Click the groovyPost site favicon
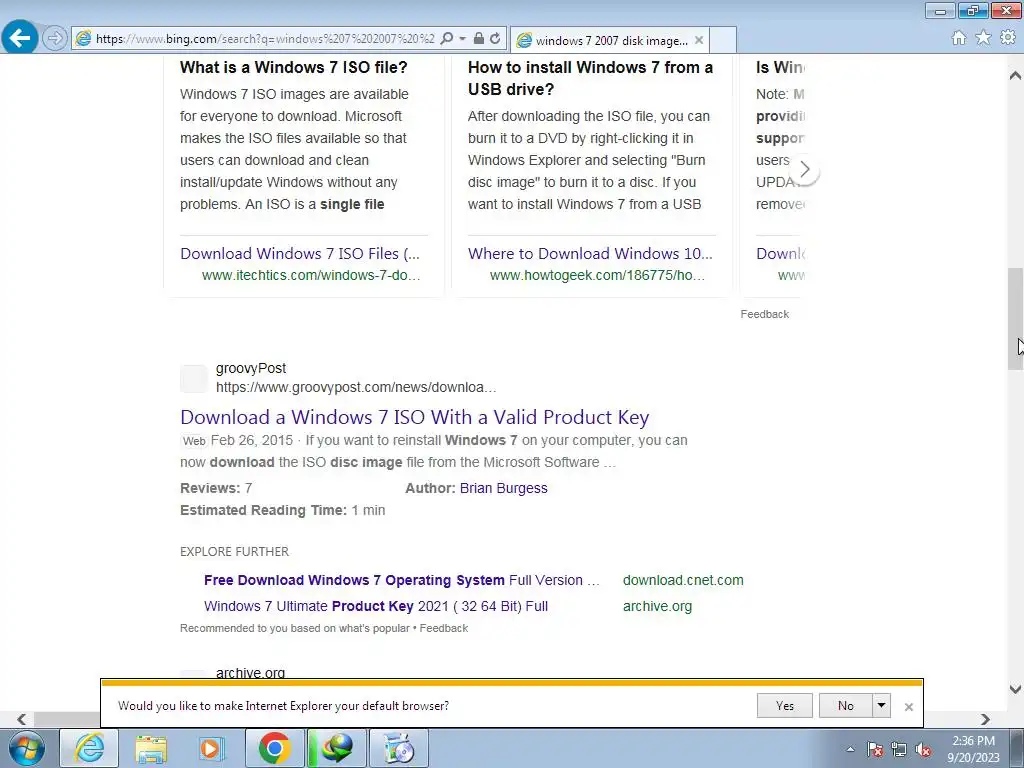 194,379
